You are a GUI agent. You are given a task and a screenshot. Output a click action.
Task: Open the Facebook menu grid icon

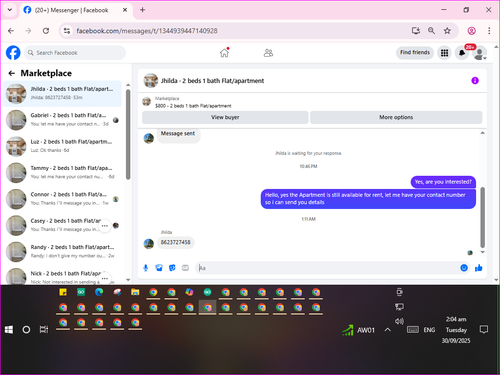pyautogui.click(x=444, y=53)
